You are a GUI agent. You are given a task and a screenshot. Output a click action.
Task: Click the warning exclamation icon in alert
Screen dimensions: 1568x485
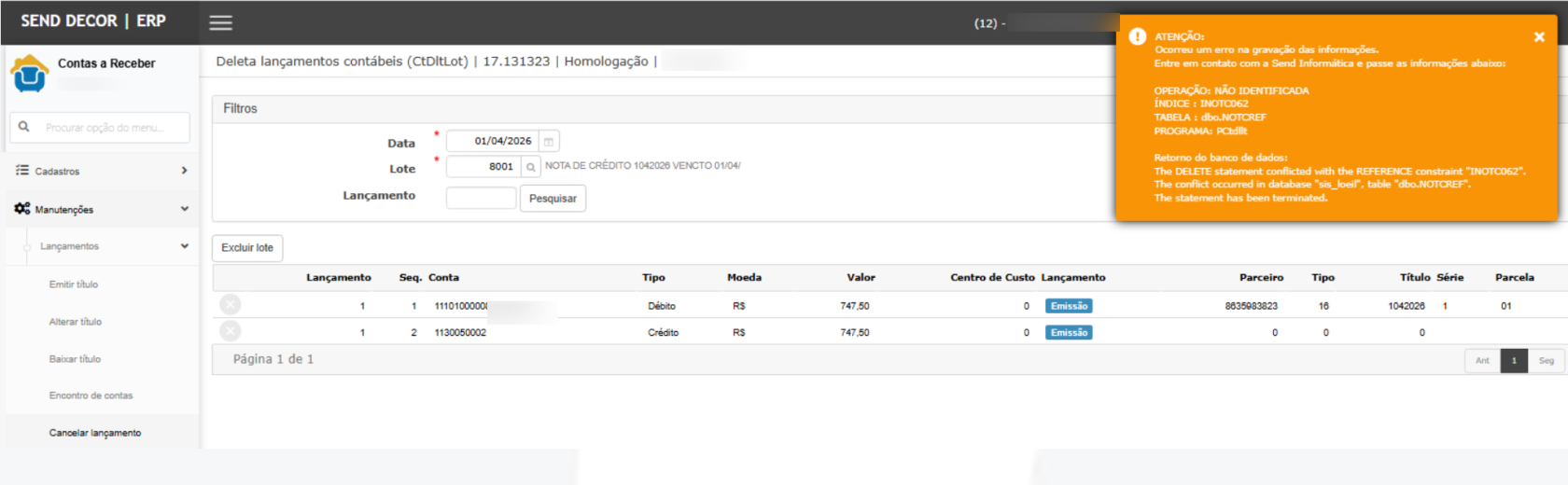pyautogui.click(x=1137, y=36)
